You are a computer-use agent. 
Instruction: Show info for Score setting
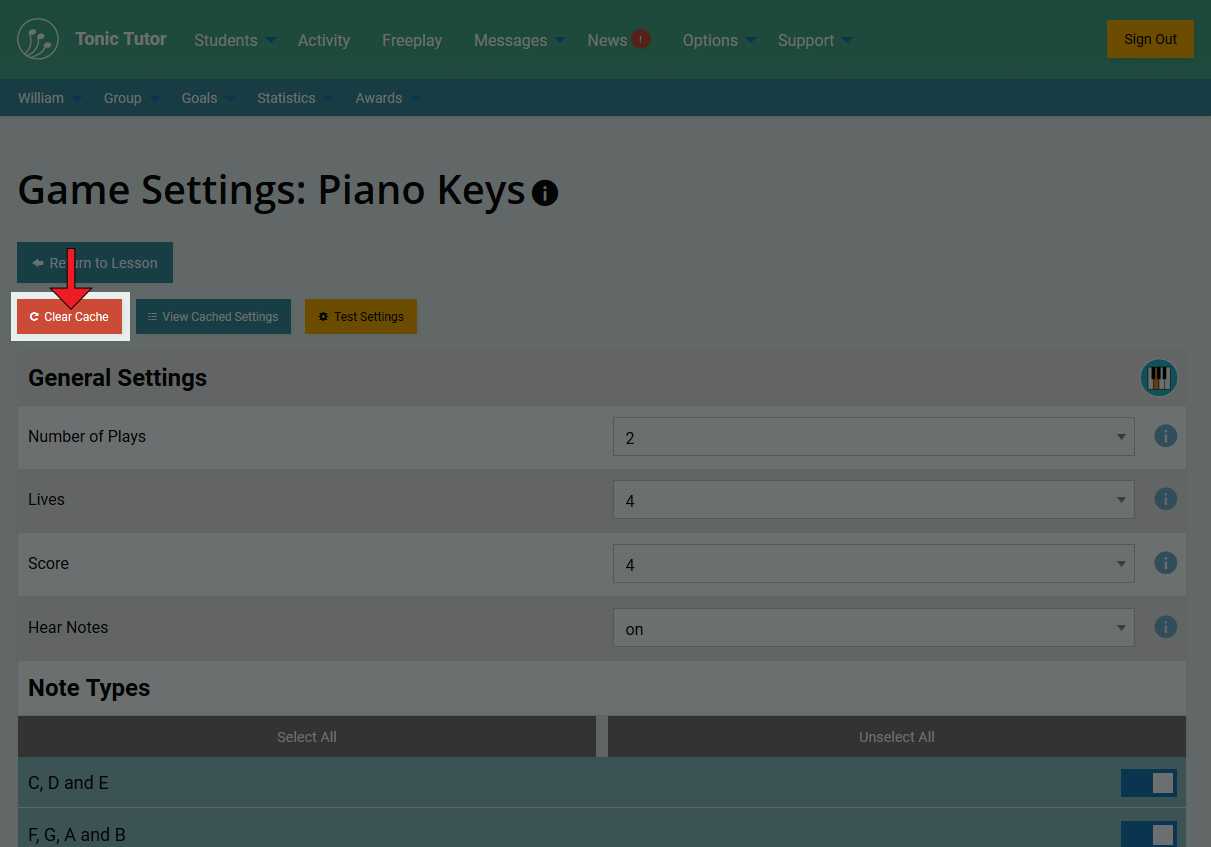(x=1165, y=563)
